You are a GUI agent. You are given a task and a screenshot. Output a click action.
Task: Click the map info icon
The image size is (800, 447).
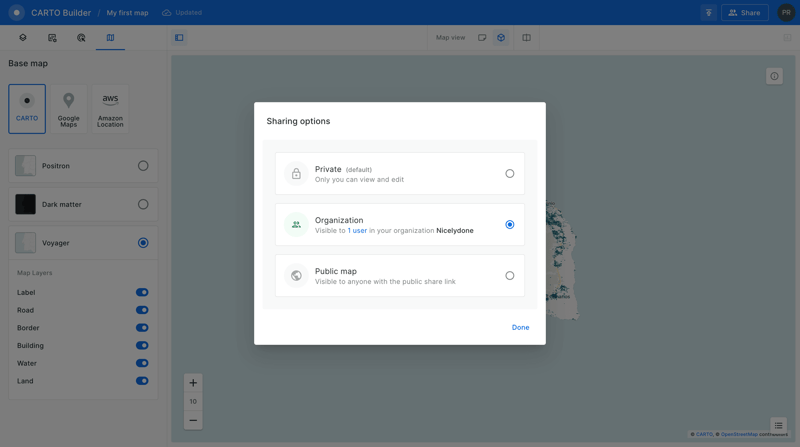pyautogui.click(x=774, y=76)
